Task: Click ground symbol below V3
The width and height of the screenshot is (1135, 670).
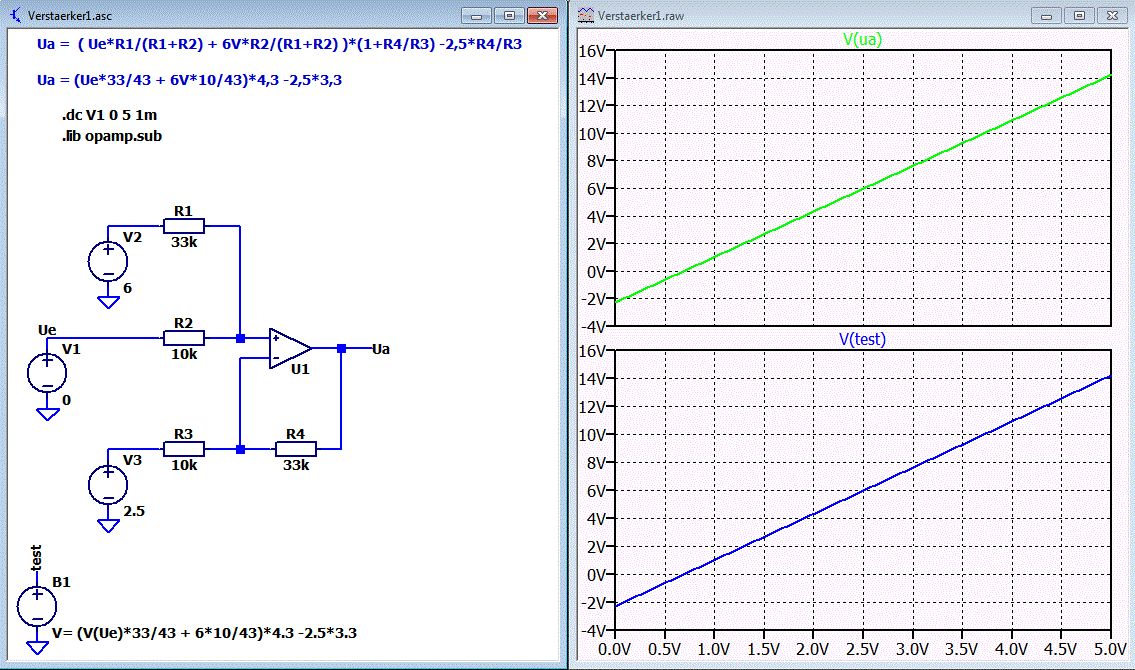Action: [x=108, y=525]
